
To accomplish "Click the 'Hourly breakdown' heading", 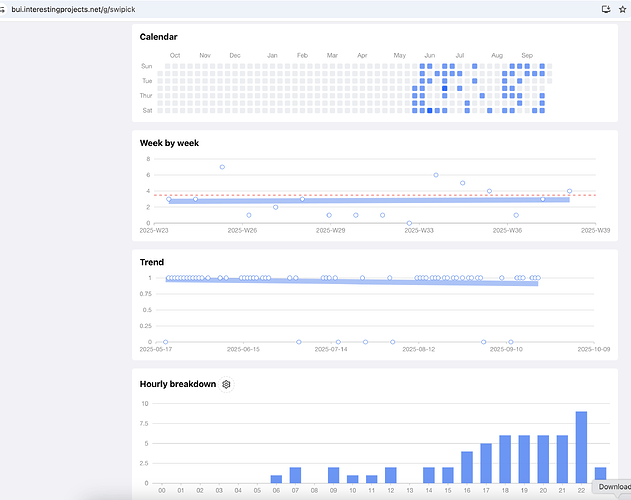I will [x=178, y=384].
